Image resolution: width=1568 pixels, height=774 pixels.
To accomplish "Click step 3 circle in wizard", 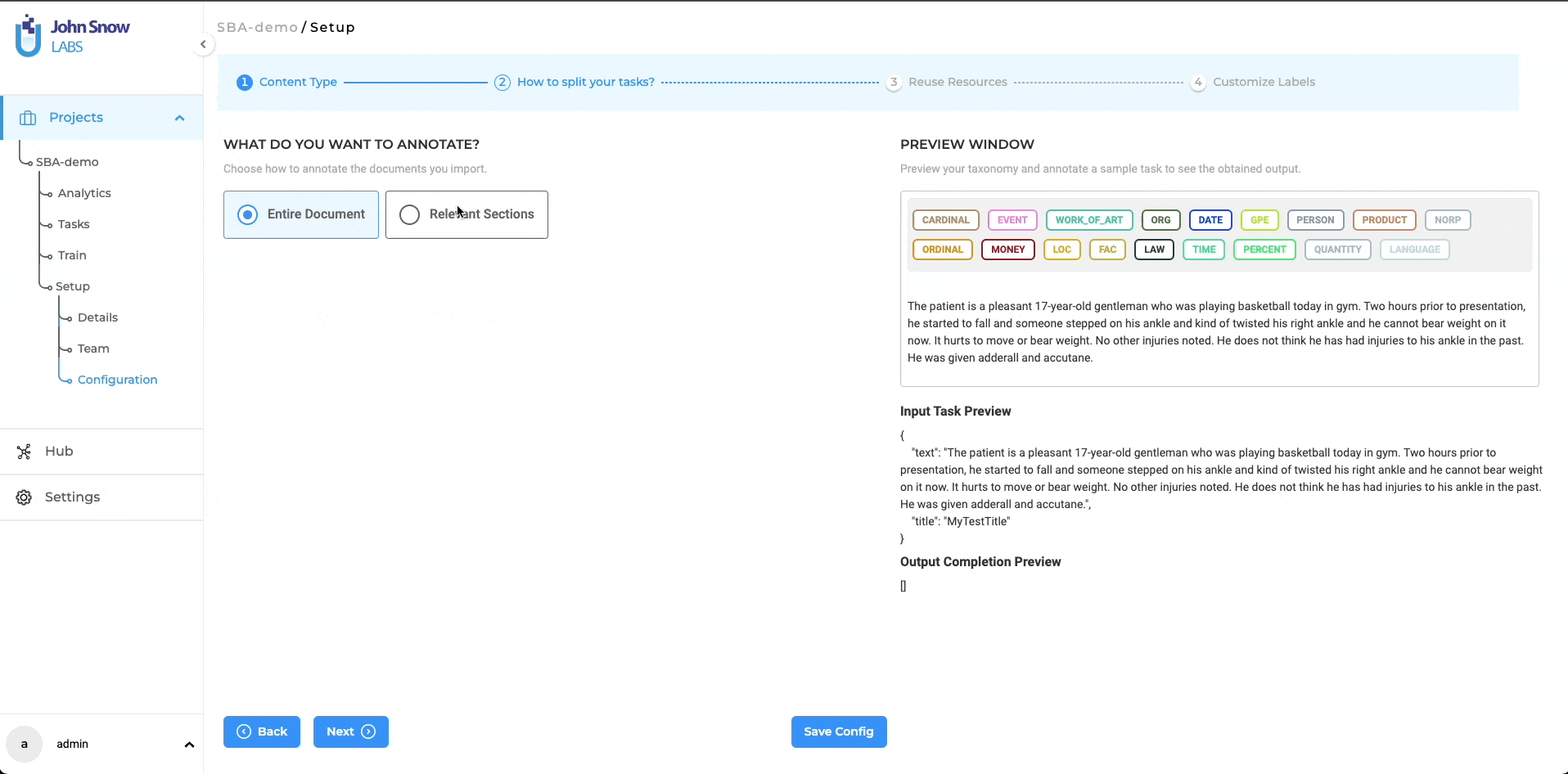I will tap(894, 83).
